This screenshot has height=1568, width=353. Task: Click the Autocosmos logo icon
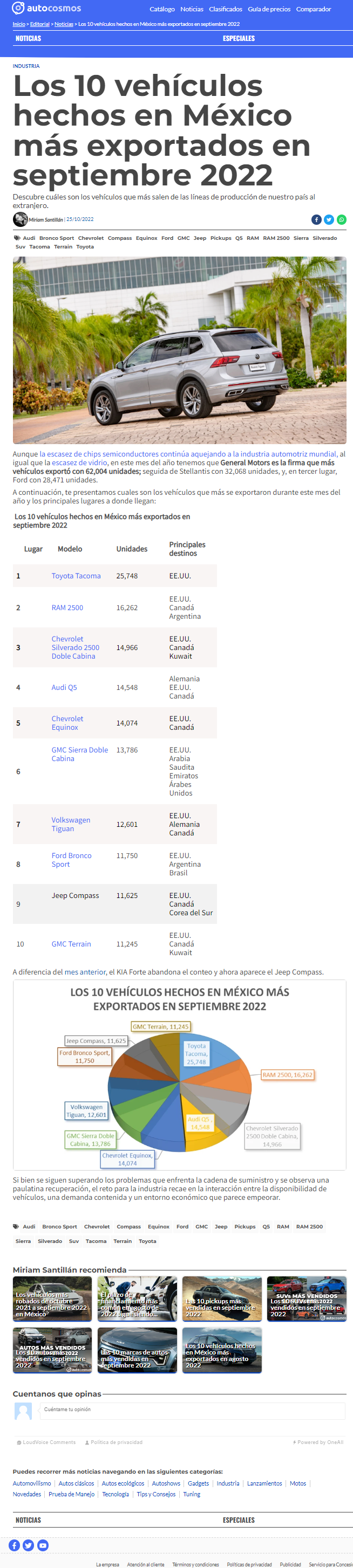coord(18,8)
